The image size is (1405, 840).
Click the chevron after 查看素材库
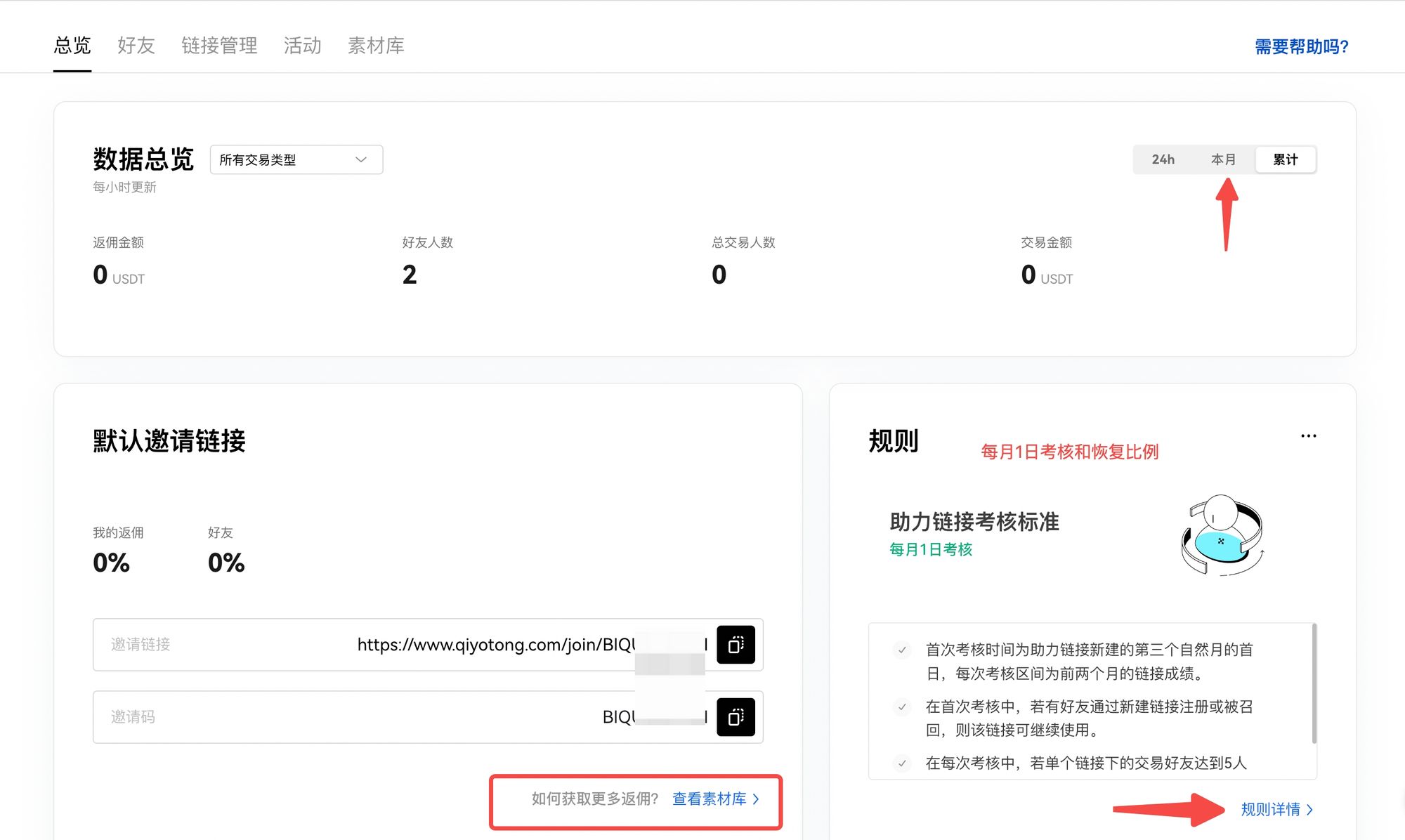coord(756,799)
